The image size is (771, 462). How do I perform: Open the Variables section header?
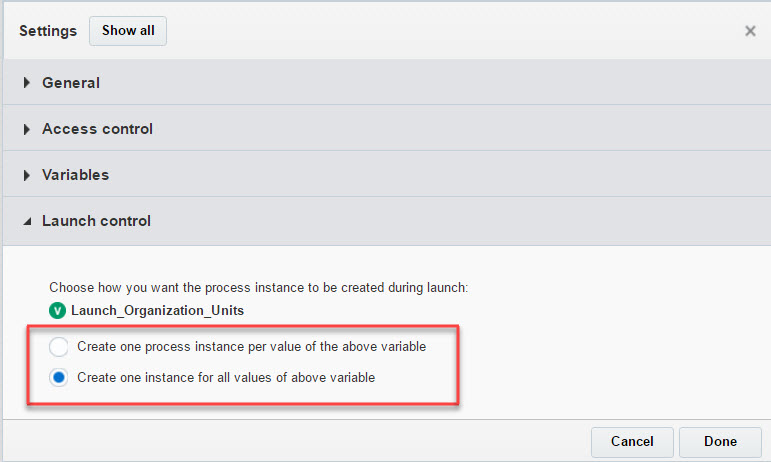[x=75, y=175]
